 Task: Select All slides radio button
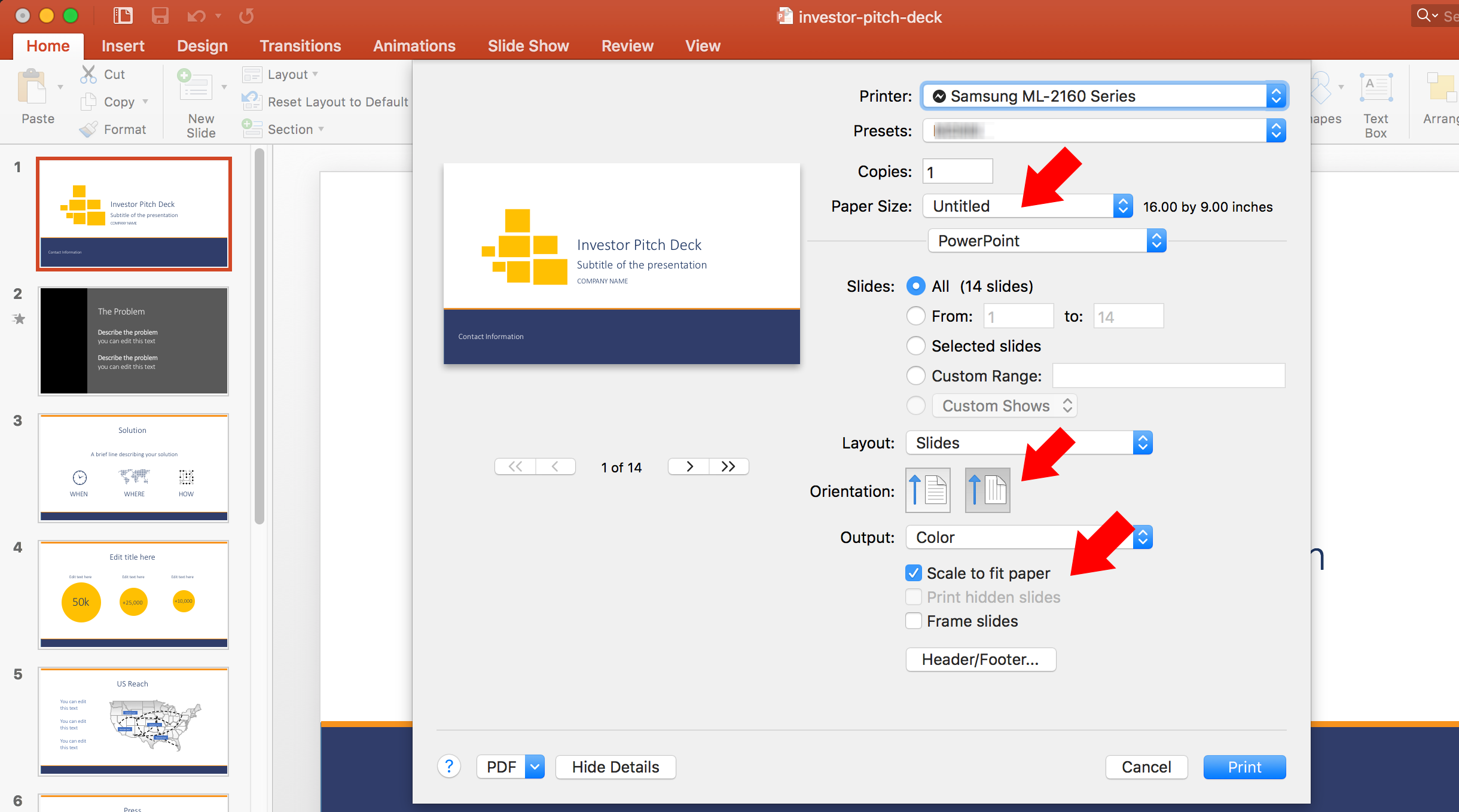[916, 287]
